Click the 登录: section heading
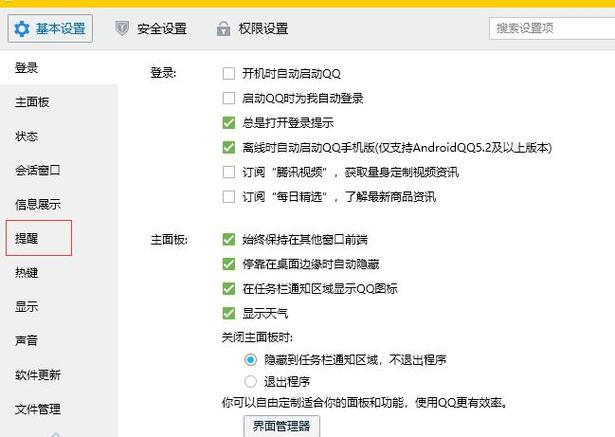The height and width of the screenshot is (437, 615). click(x=163, y=73)
